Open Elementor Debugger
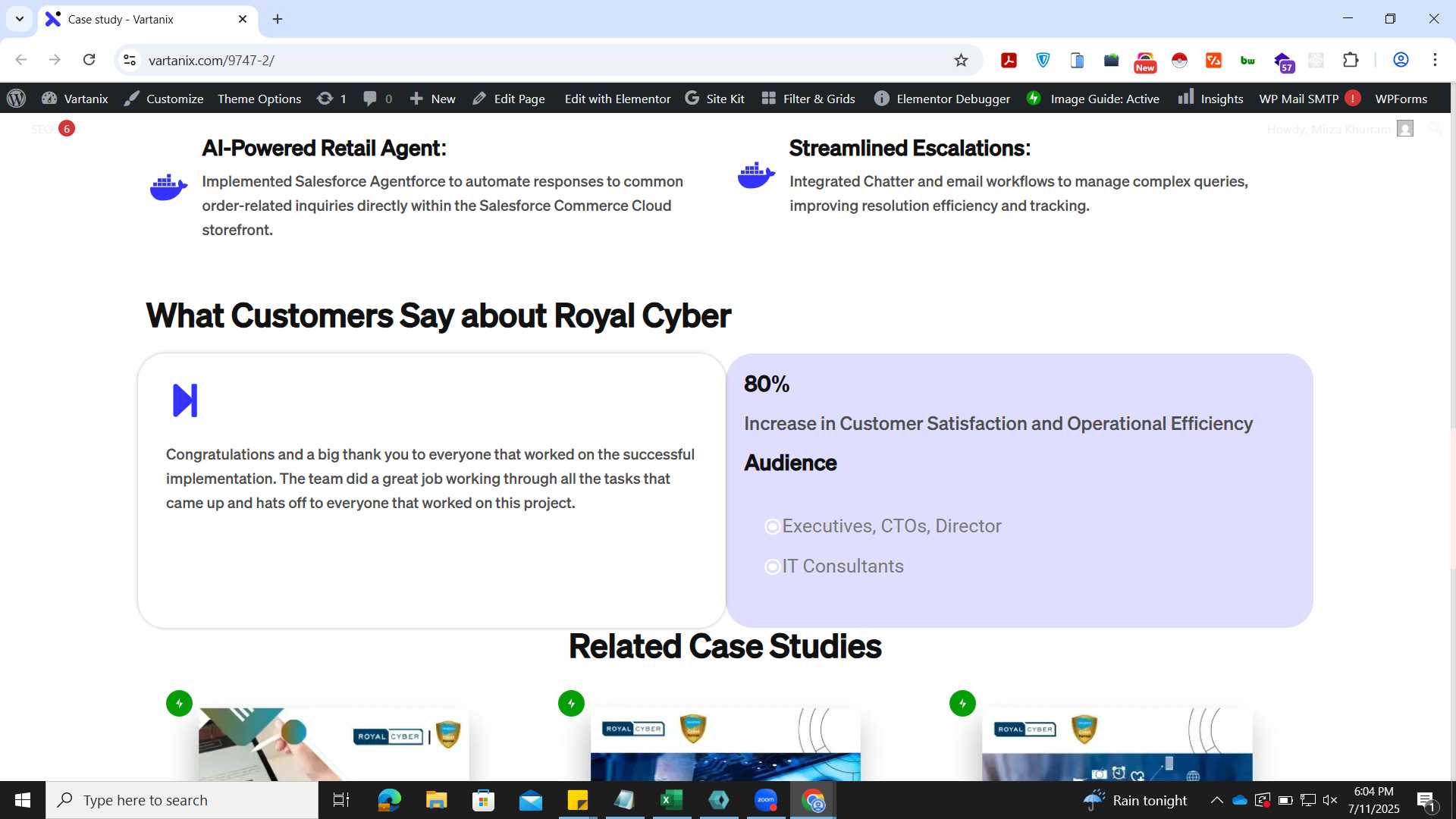The image size is (1456, 819). point(942,99)
